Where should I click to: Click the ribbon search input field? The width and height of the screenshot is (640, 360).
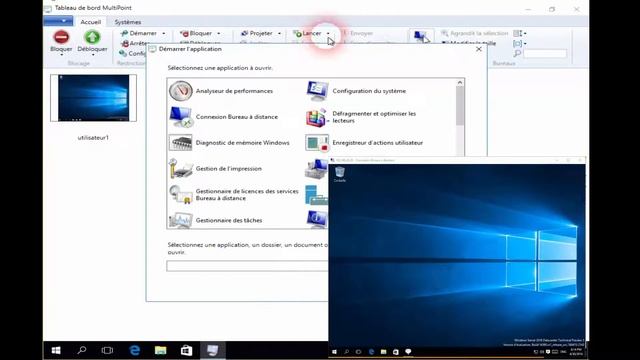coord(545,53)
